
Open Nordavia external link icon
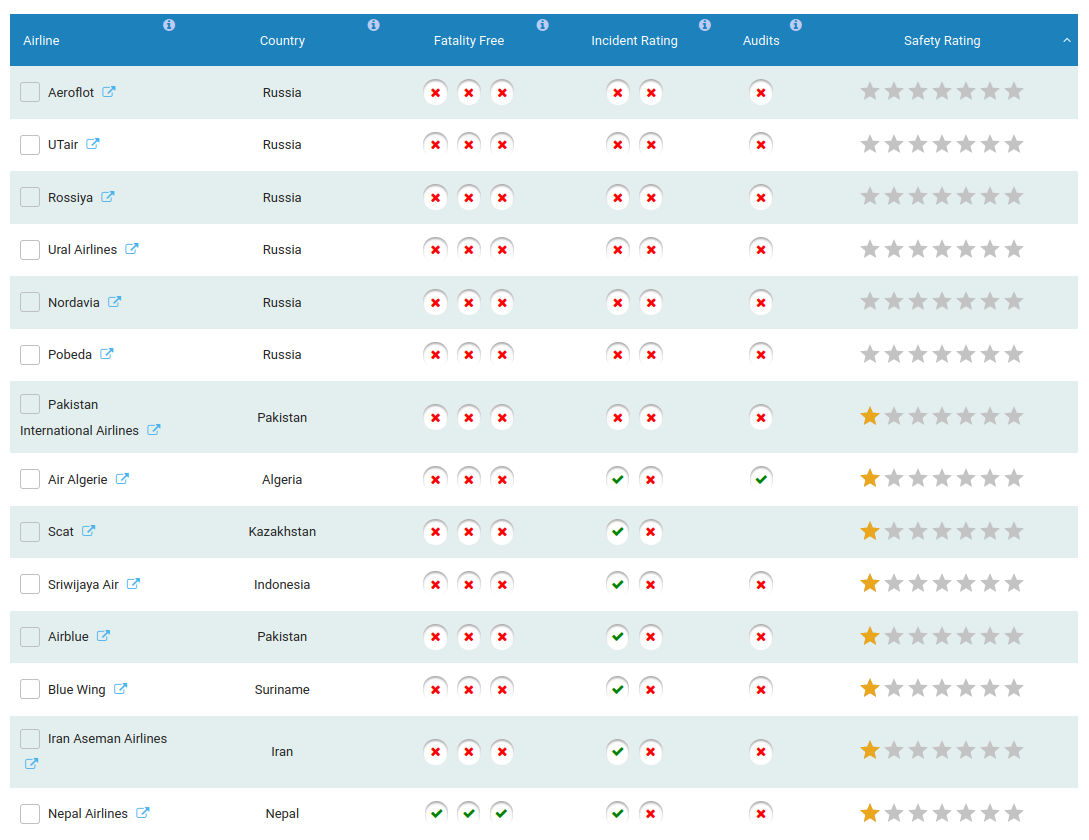(x=115, y=302)
